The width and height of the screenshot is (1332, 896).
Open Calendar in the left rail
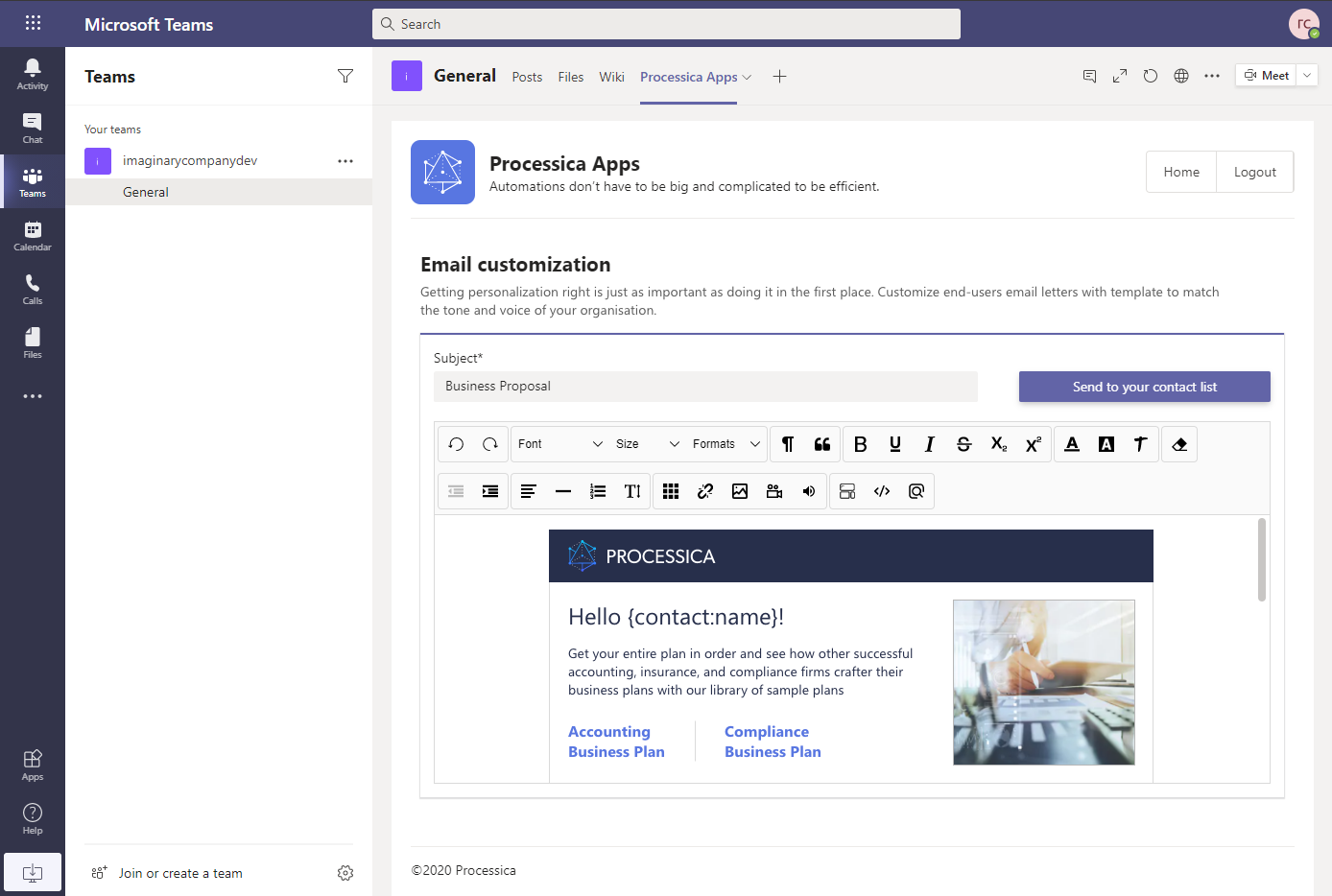tap(33, 236)
